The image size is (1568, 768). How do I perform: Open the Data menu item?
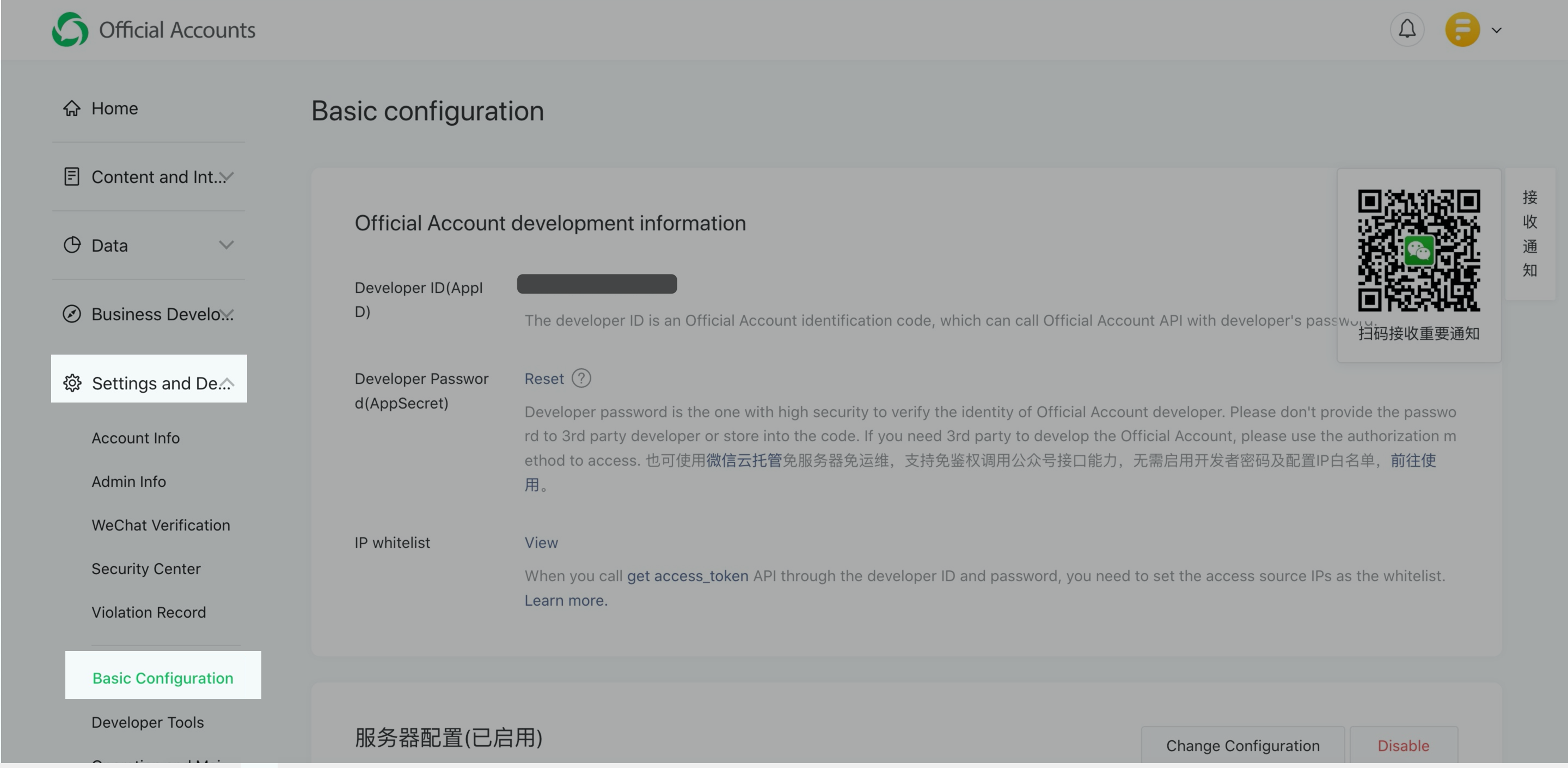(109, 246)
